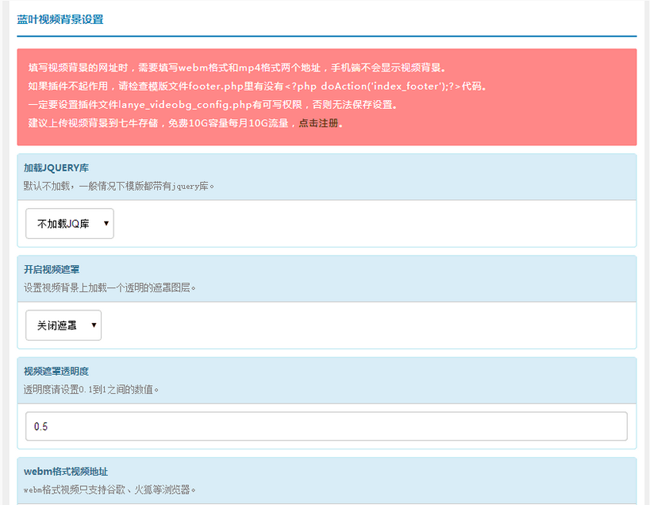This screenshot has height=505, width=650.
Task: Open the 不加载JQ库 dropdown
Action: tap(70, 224)
